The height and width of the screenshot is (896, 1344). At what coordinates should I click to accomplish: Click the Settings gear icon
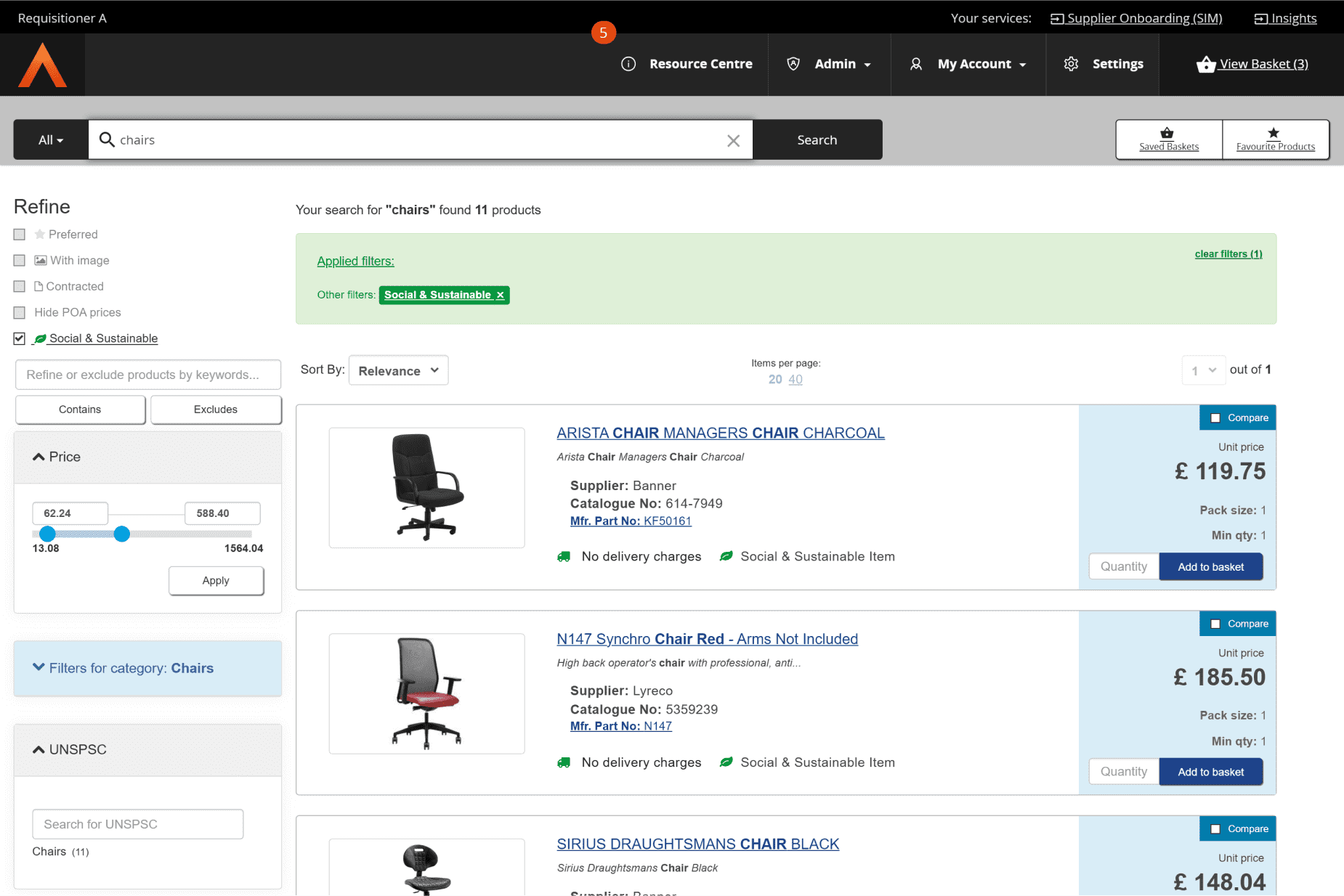(1071, 64)
